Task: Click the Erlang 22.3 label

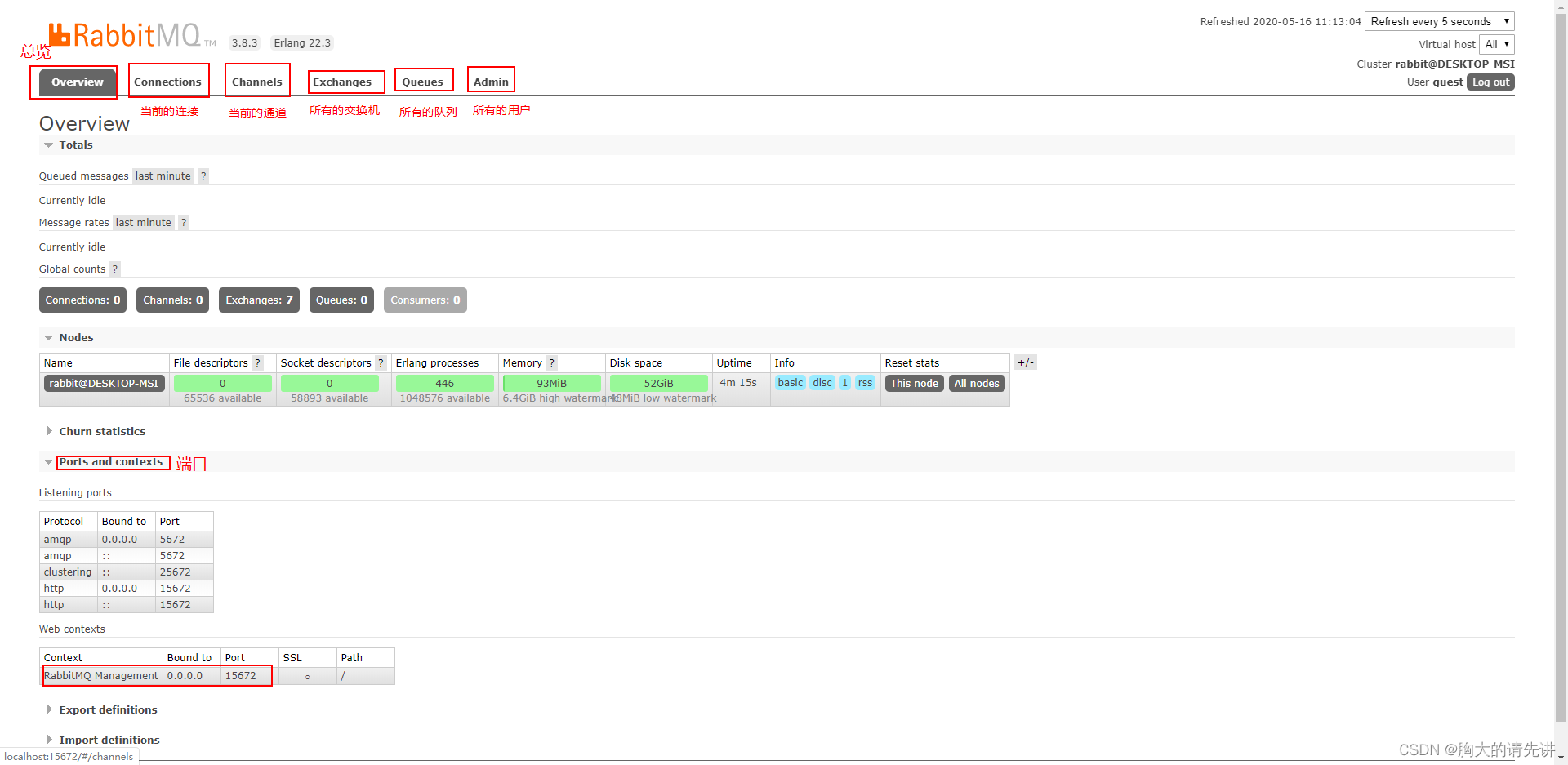Action: pos(302,42)
